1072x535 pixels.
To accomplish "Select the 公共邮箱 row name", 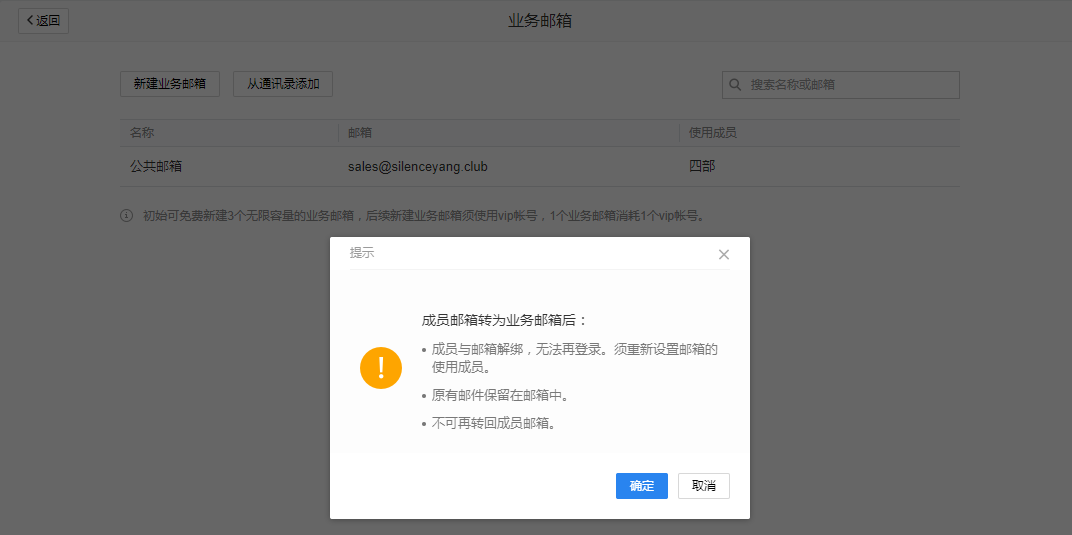I will click(156, 166).
